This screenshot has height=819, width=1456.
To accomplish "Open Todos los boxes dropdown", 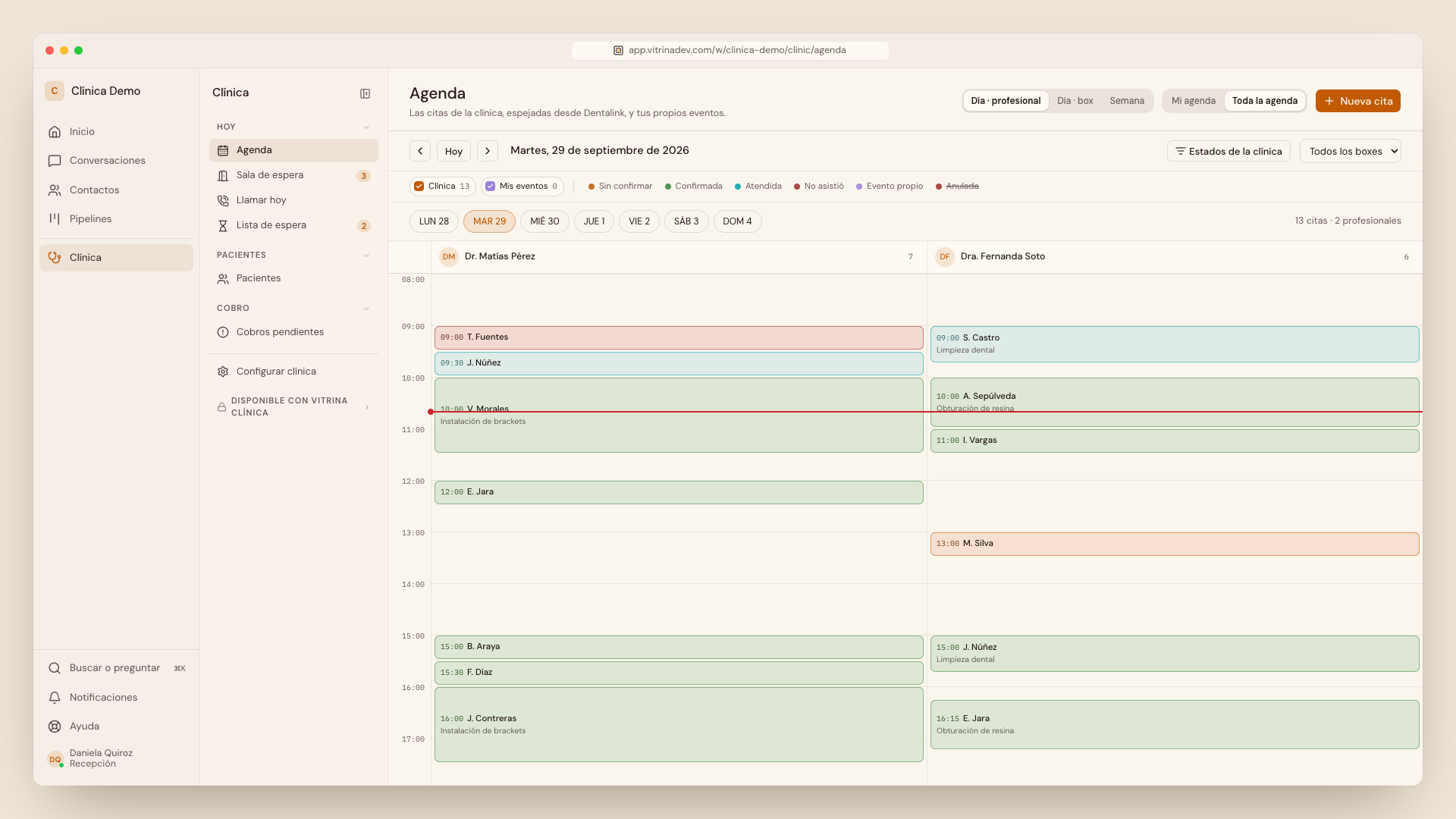I will 1350,151.
